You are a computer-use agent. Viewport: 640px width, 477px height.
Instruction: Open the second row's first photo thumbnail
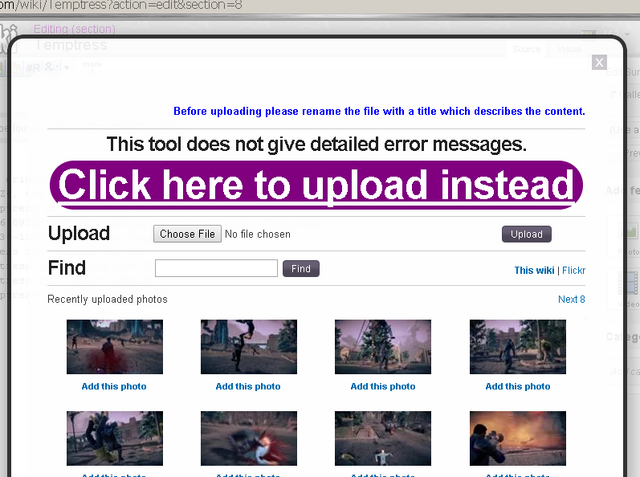115,438
